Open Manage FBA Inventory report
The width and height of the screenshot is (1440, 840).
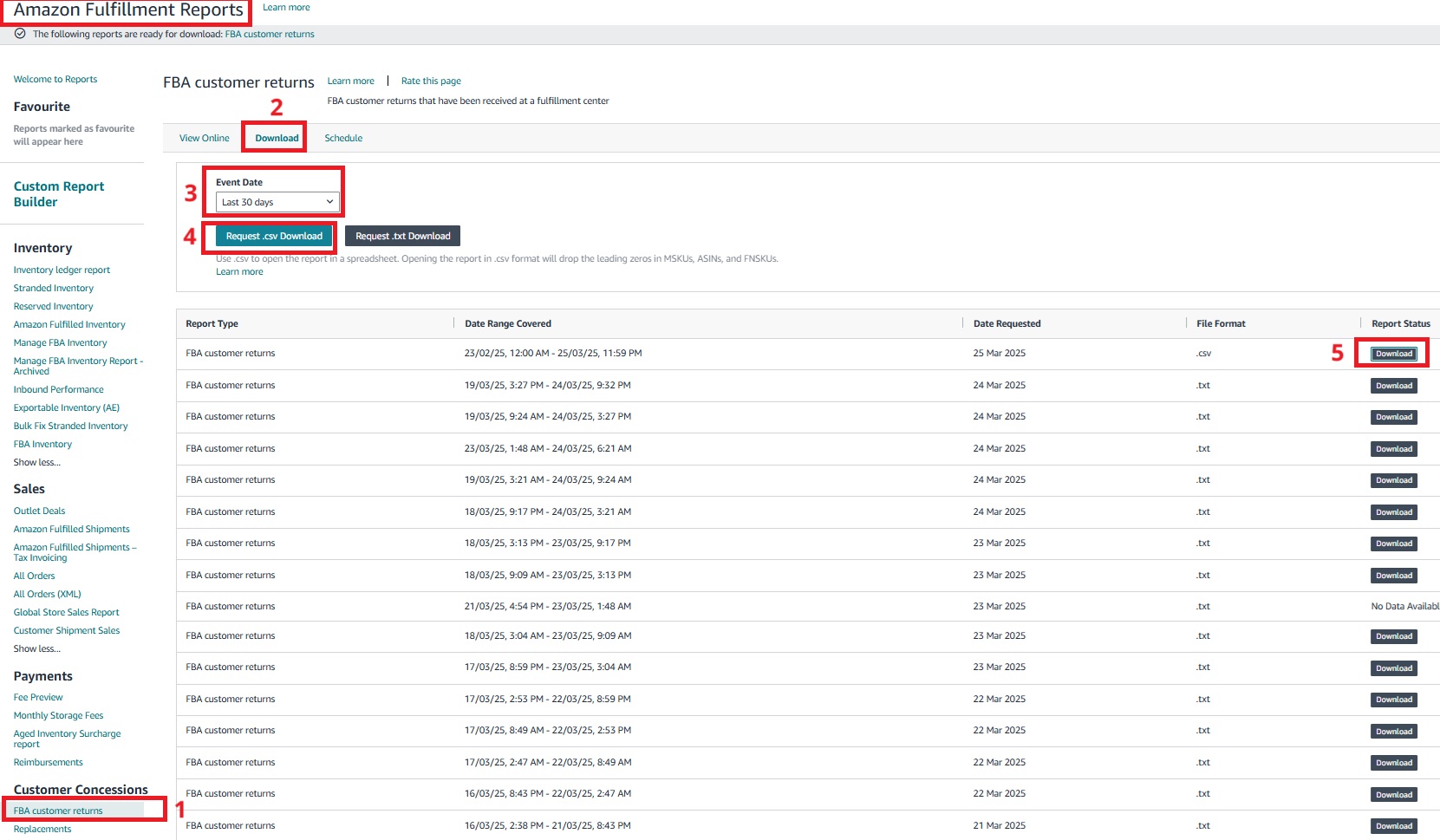60,342
